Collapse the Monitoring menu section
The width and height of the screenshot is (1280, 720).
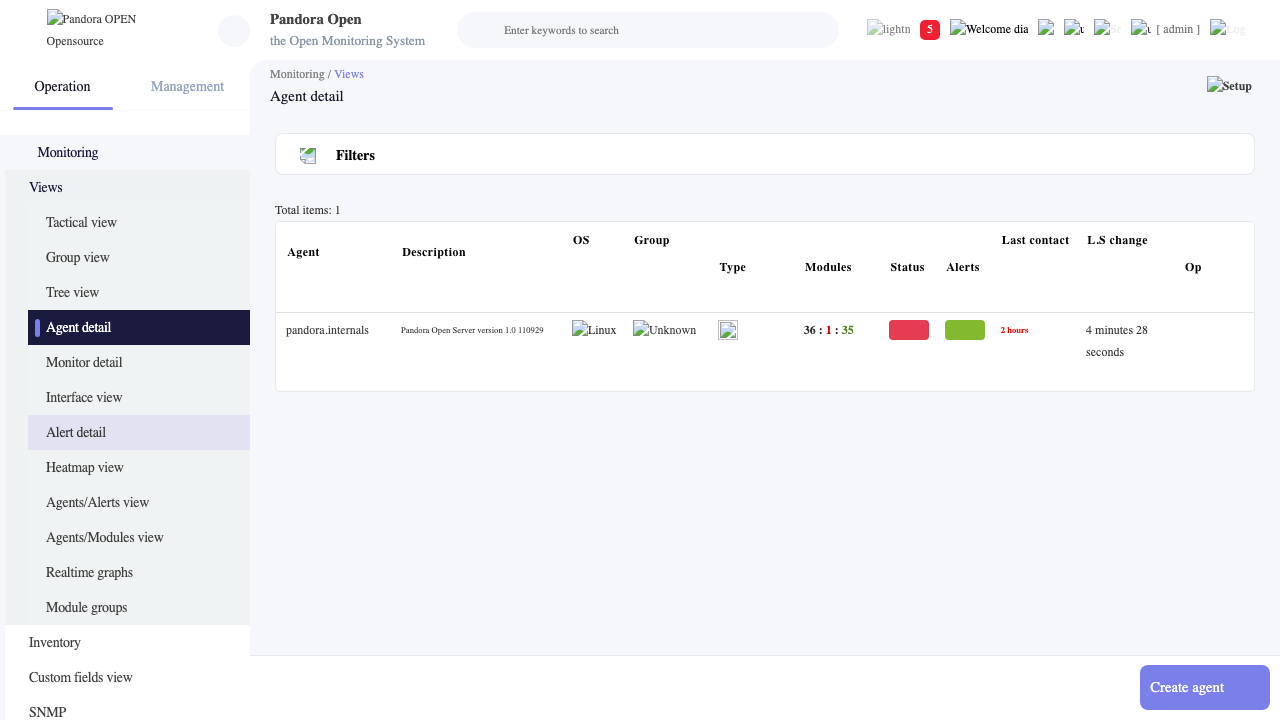[x=127, y=152]
